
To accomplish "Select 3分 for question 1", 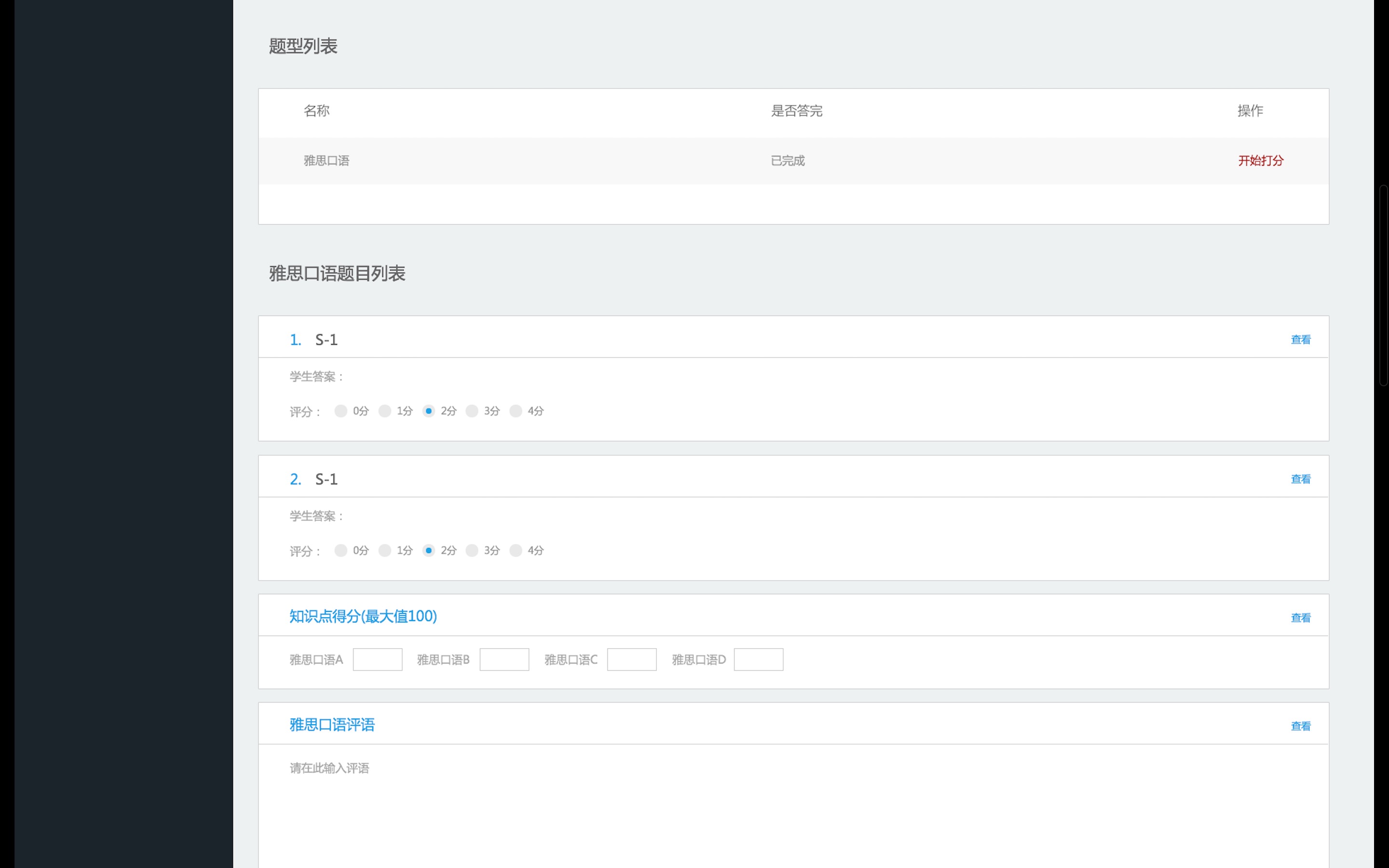I will tap(472, 411).
